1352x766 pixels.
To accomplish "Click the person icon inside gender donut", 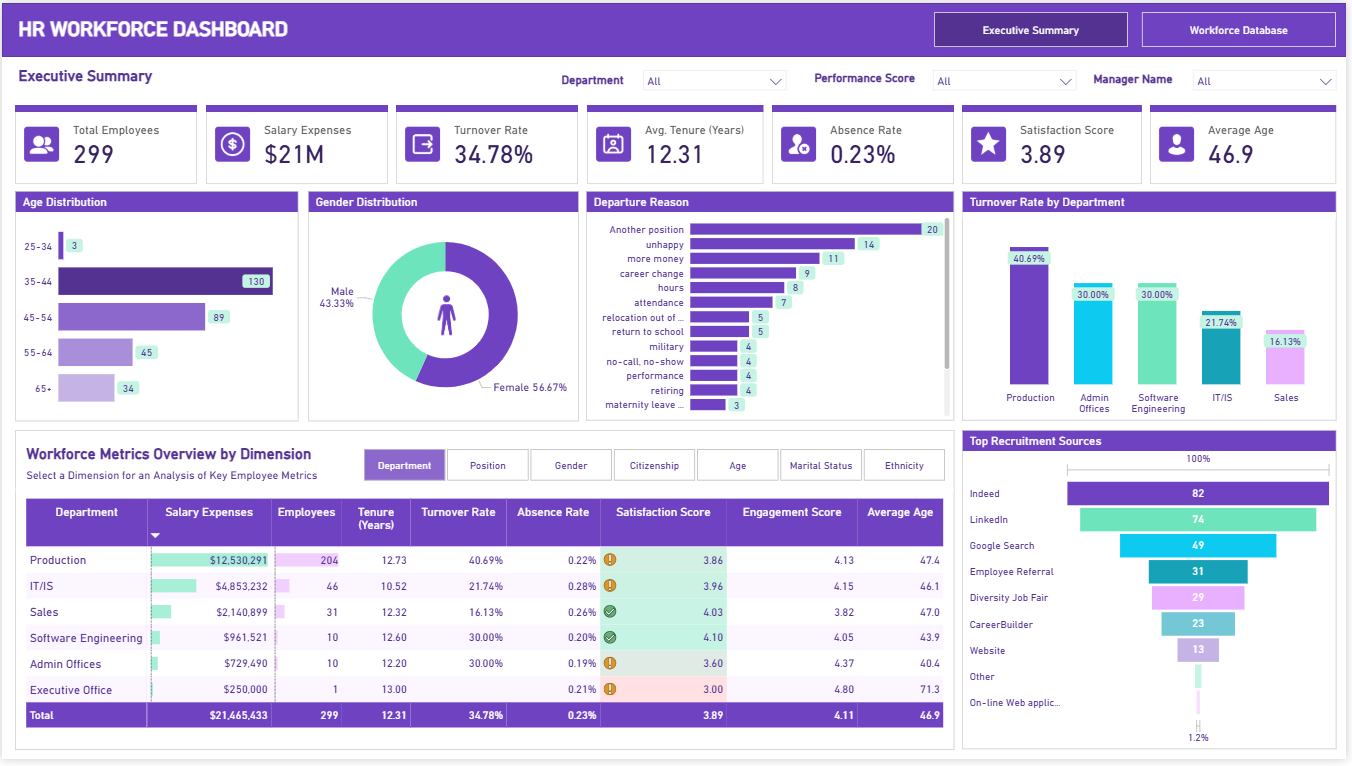I will (446, 315).
